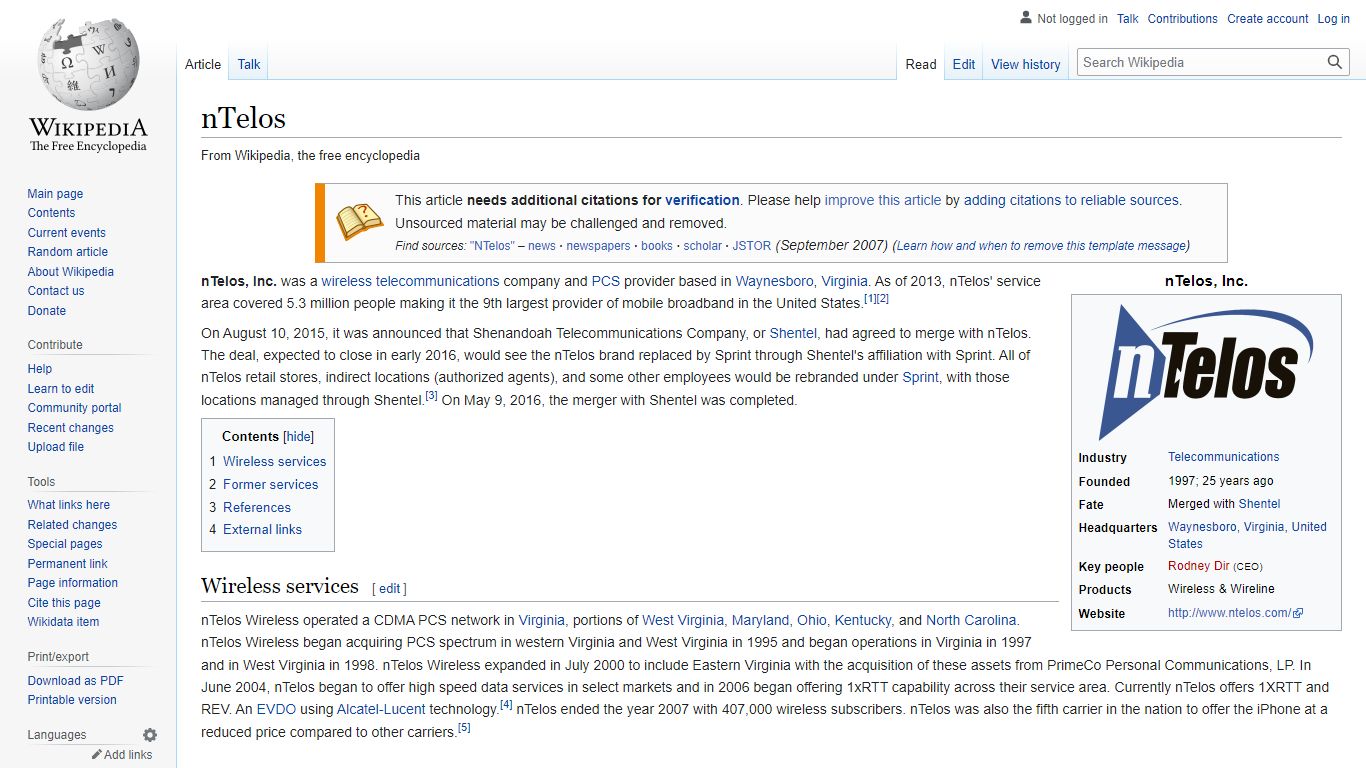Click the question-book citation icon
This screenshot has height=768, width=1366.
pos(360,222)
